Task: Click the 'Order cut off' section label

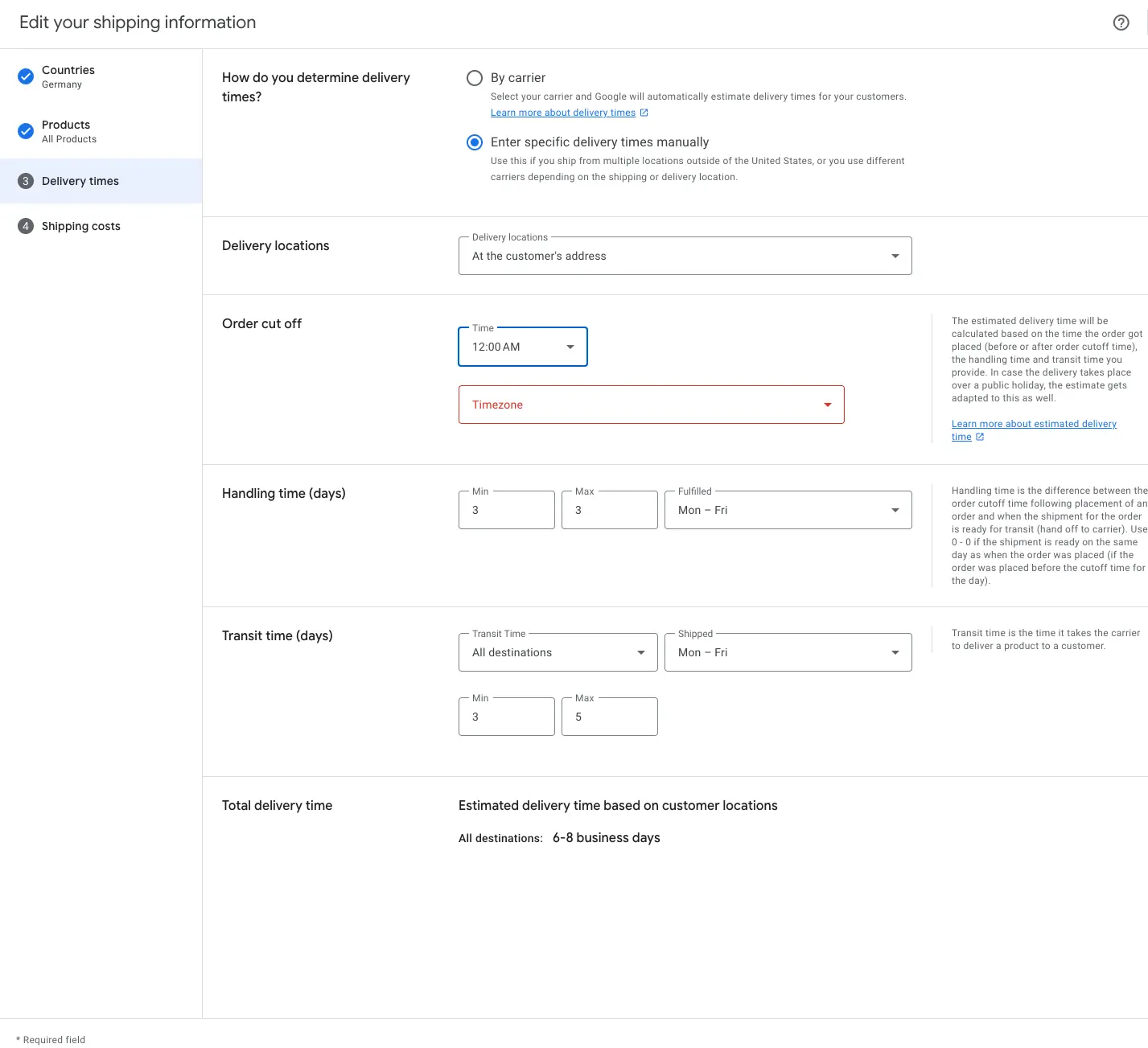Action: 261,323
